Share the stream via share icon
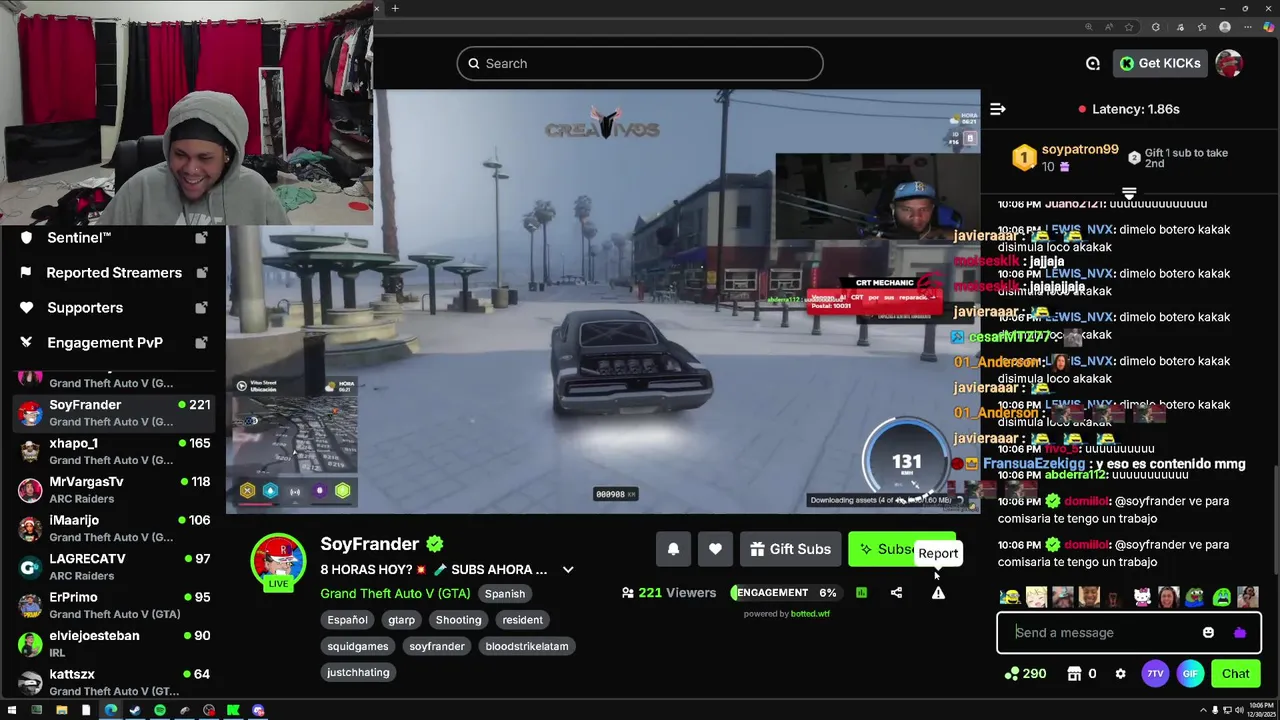This screenshot has height=720, width=1280. (x=896, y=593)
